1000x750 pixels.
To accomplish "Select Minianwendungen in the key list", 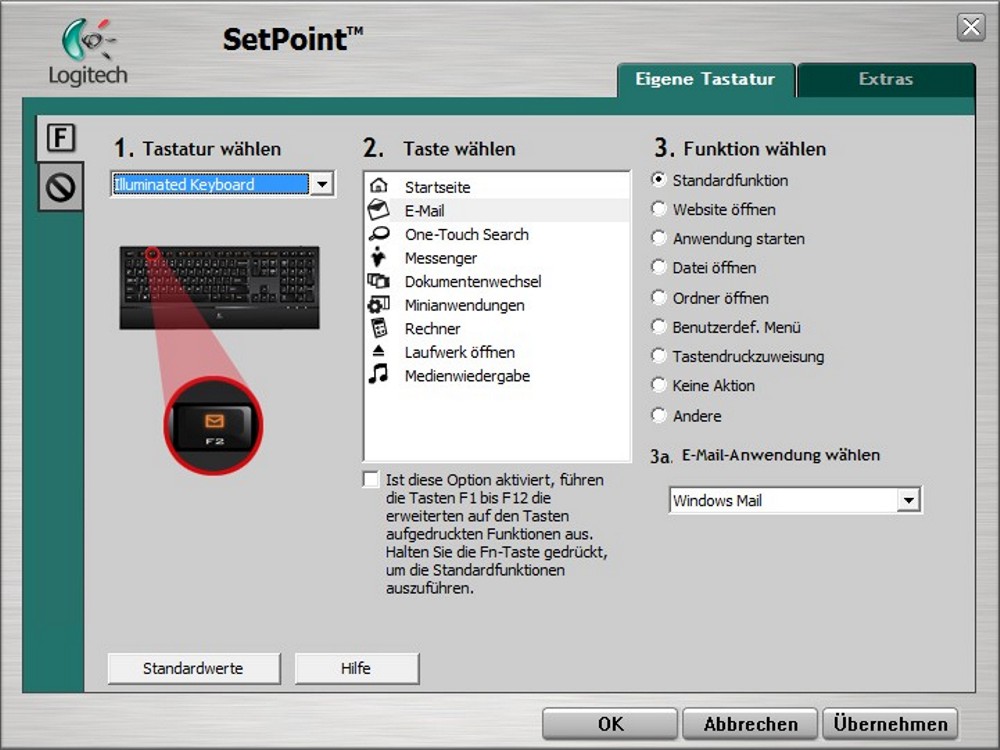I will (x=497, y=305).
